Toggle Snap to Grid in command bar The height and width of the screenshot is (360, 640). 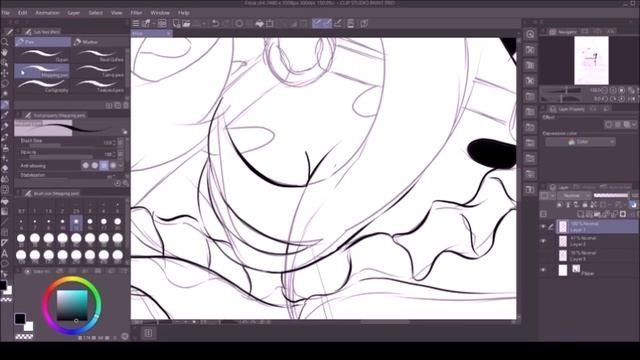(338, 24)
